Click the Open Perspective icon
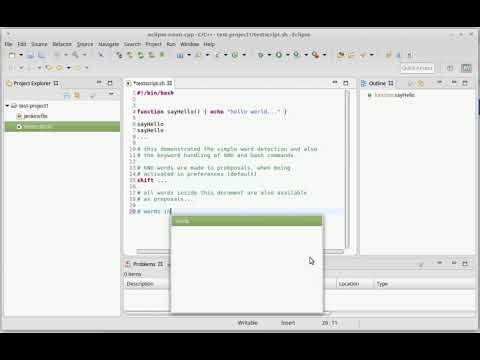This screenshot has width=480, height=360. coord(450,68)
